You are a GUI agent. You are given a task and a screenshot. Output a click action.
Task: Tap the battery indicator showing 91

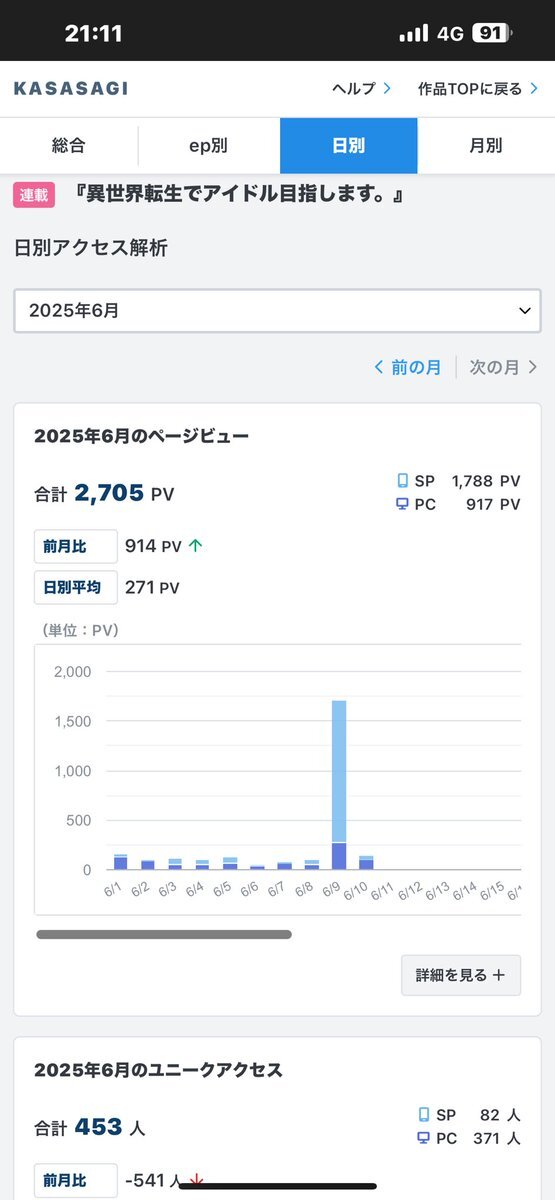click(x=490, y=33)
